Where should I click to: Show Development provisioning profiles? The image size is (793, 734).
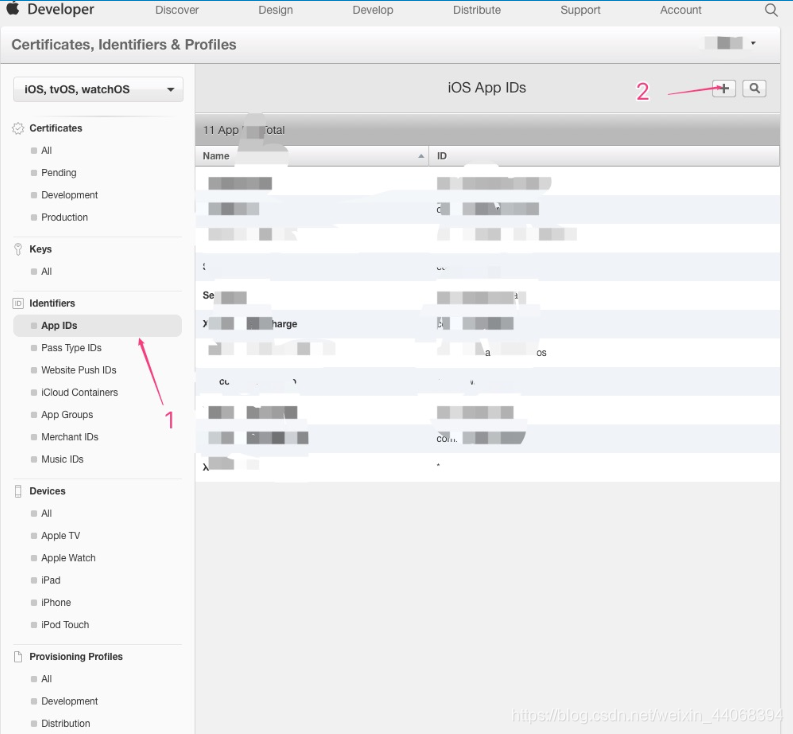(x=69, y=701)
